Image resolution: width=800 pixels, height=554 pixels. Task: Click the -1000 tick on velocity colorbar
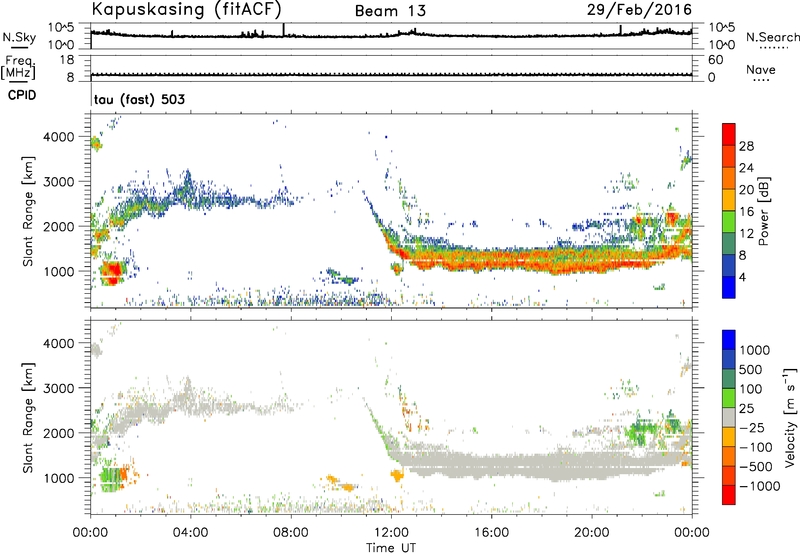pos(759,486)
